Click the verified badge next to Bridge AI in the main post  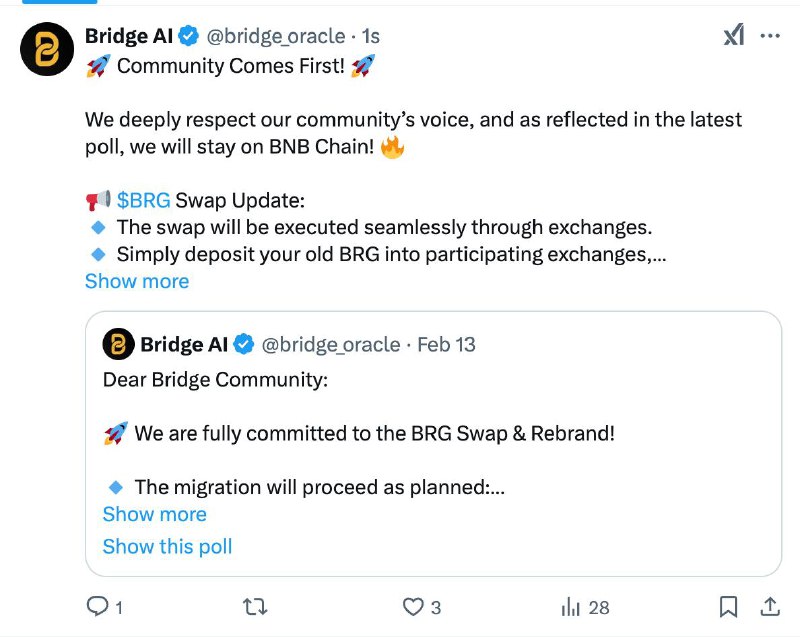188,36
